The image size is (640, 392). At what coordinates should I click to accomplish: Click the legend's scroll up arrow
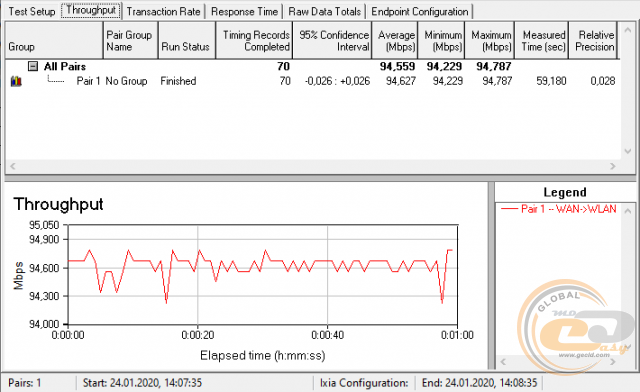coord(628,212)
